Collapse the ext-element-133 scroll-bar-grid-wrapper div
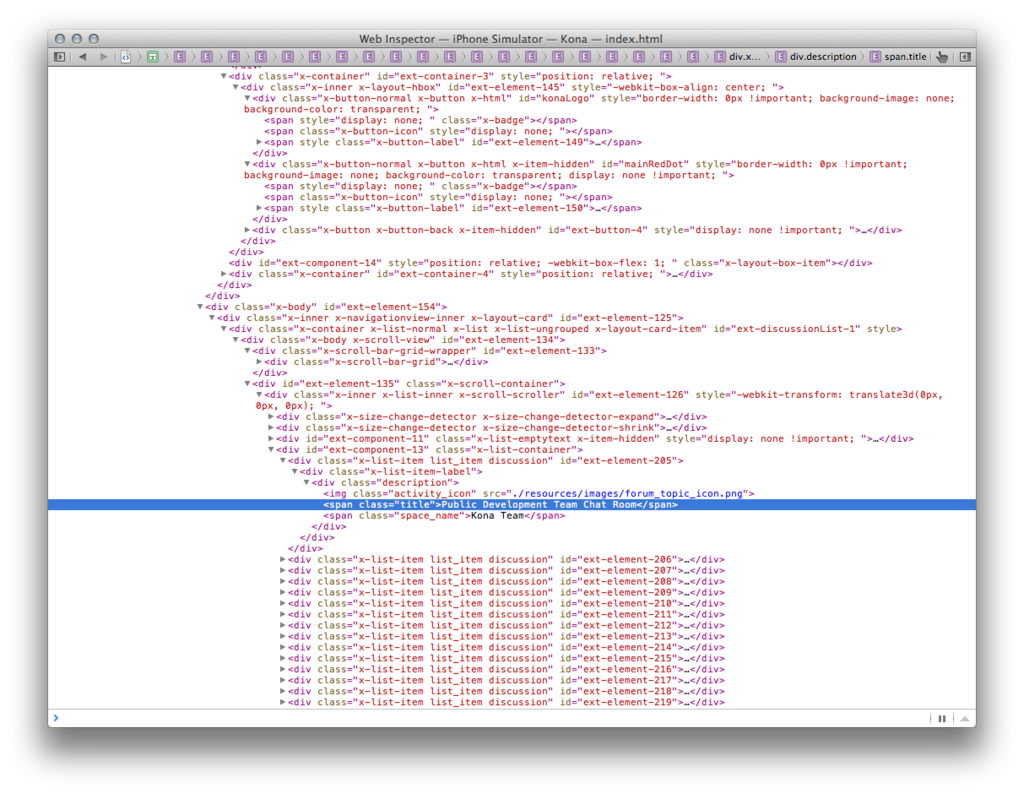The height and width of the screenshot is (794, 1024). coord(247,351)
